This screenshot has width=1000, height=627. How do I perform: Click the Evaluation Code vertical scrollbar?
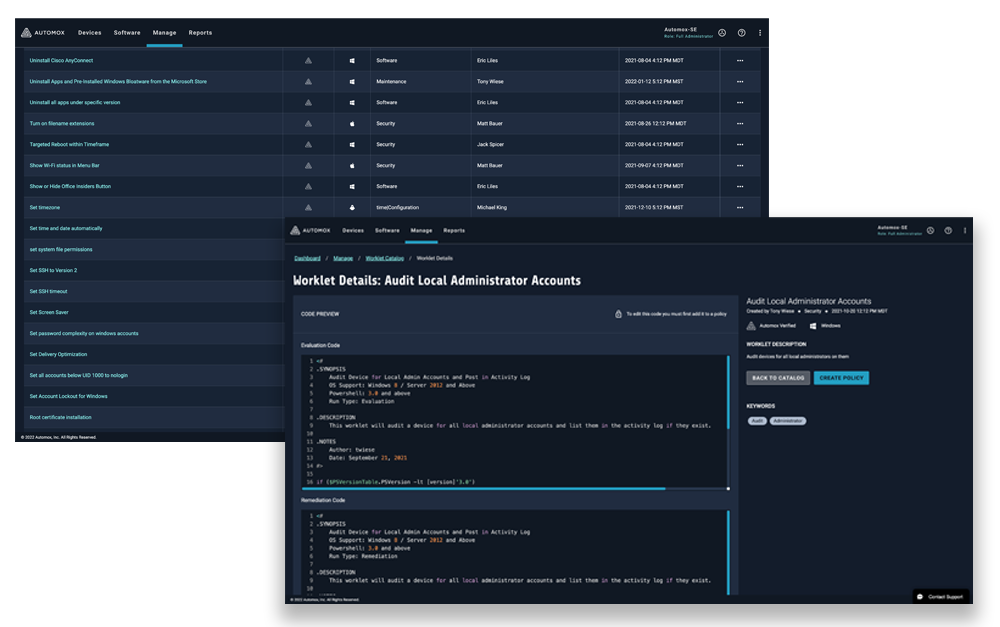(x=728, y=392)
